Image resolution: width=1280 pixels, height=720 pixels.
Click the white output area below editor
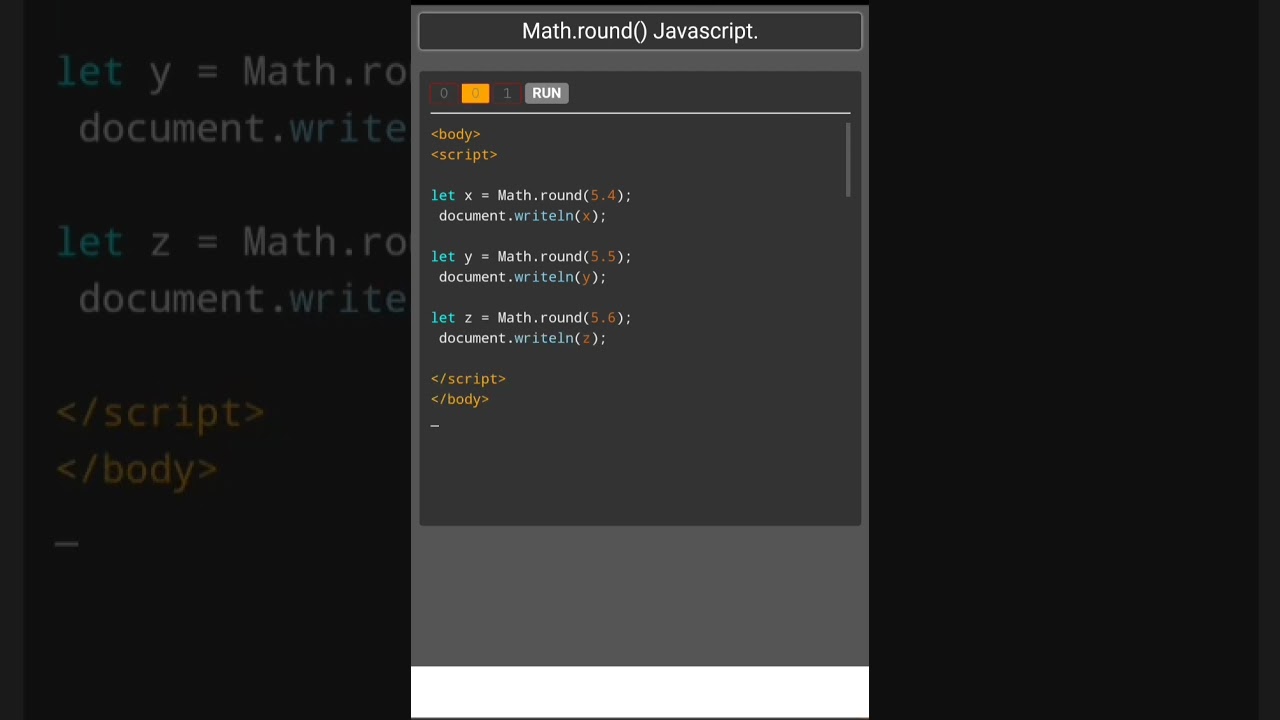(x=640, y=692)
